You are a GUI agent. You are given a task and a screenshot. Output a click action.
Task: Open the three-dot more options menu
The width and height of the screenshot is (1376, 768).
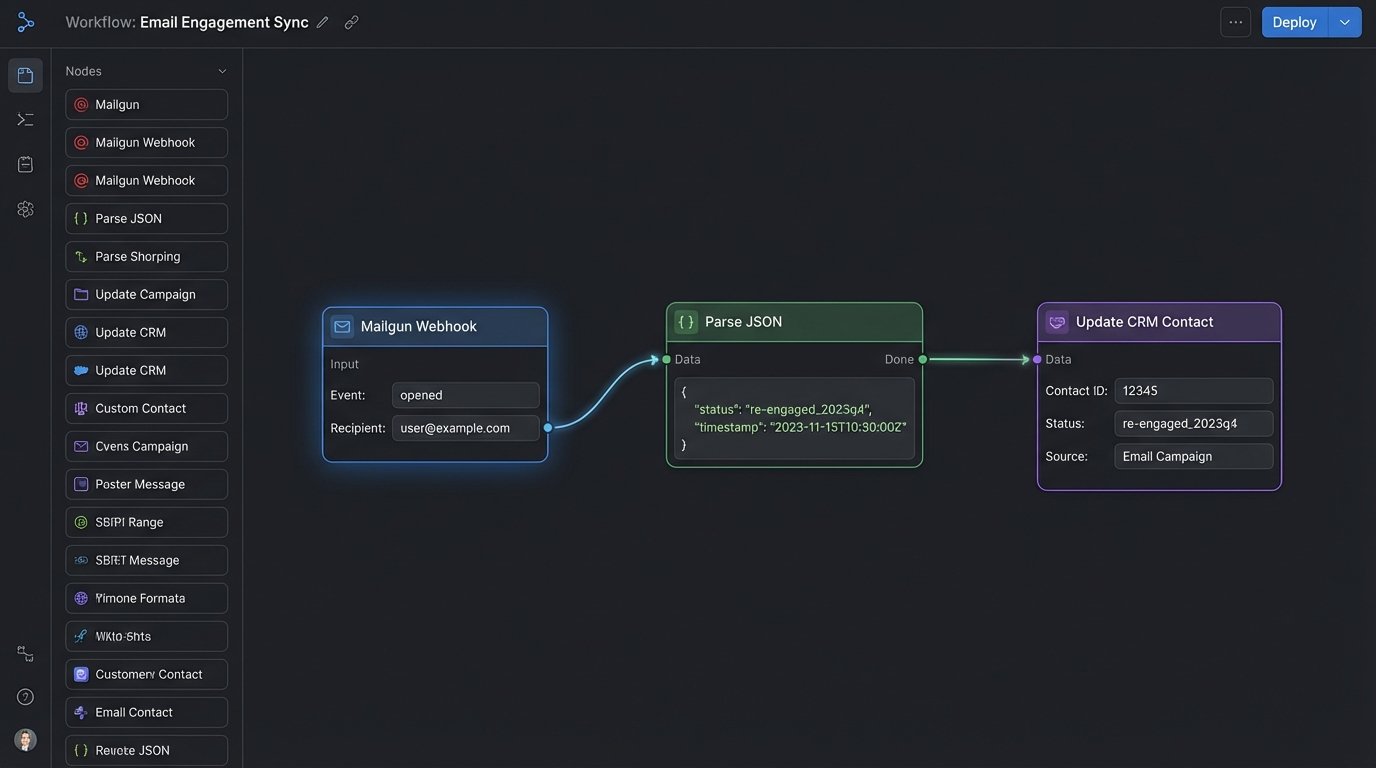[1236, 22]
